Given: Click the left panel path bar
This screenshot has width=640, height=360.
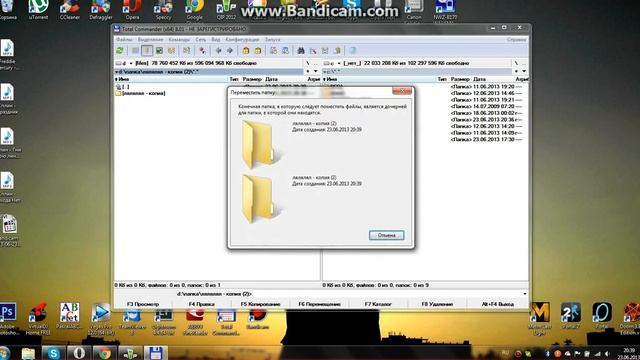Looking at the screenshot, I should coord(209,71).
